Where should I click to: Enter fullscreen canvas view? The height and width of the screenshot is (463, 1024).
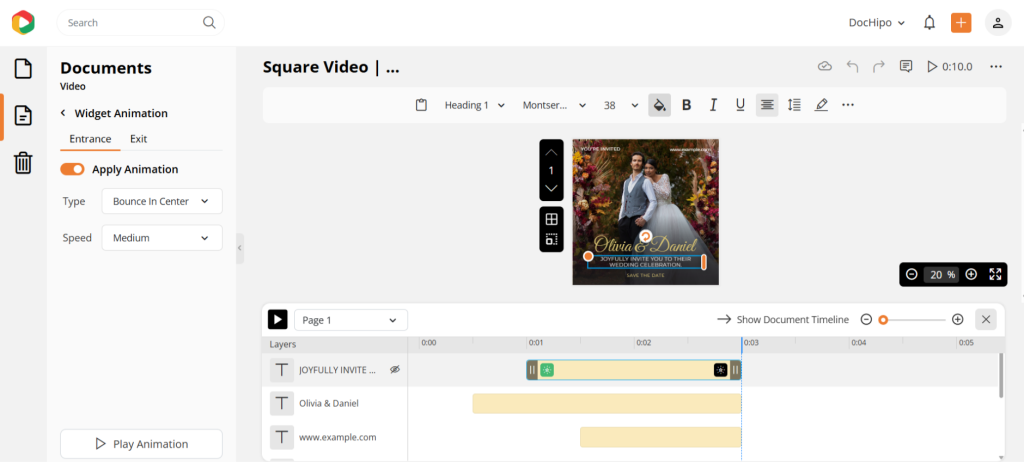995,274
